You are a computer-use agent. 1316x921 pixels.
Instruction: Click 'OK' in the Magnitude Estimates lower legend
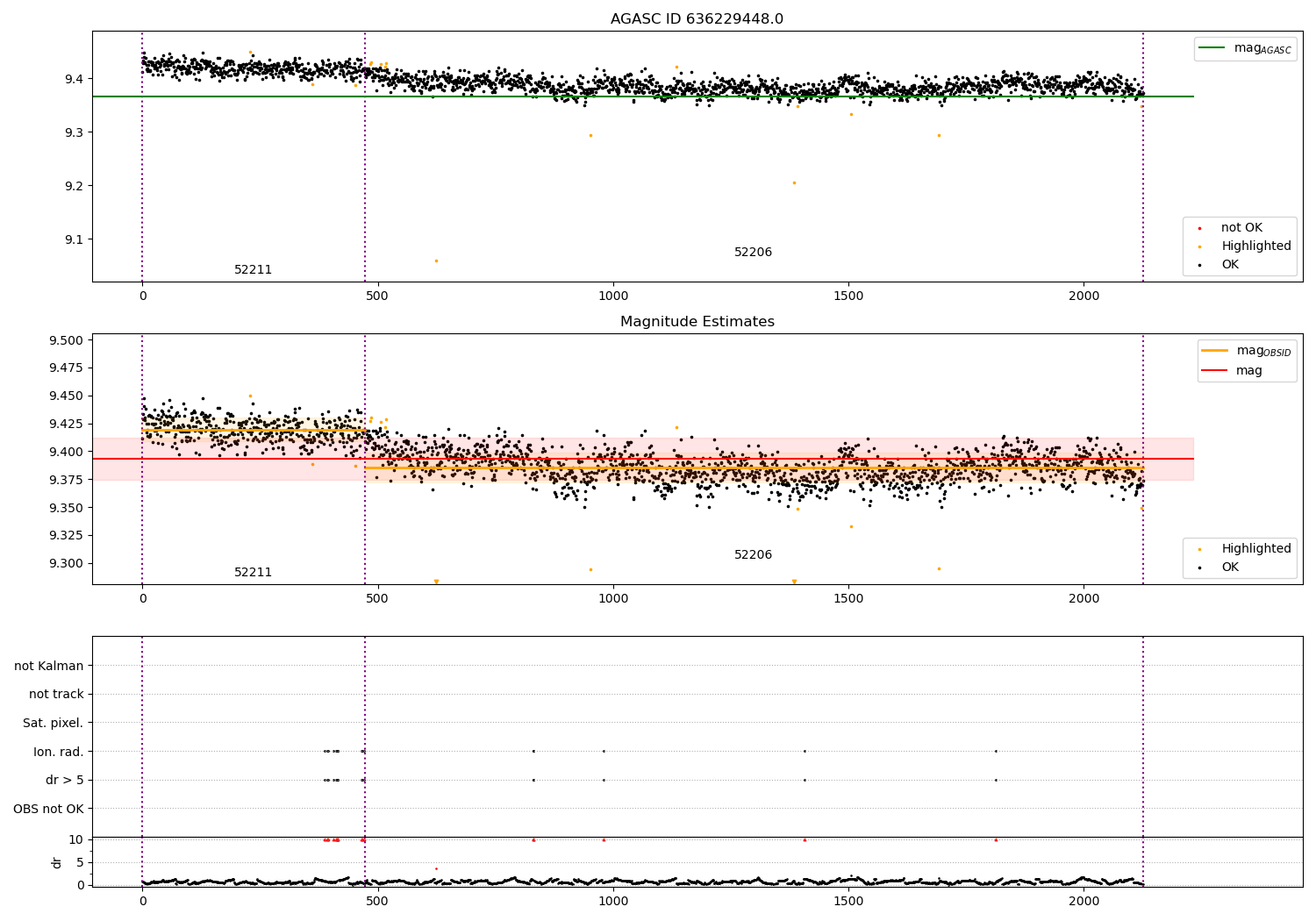pos(1230,568)
